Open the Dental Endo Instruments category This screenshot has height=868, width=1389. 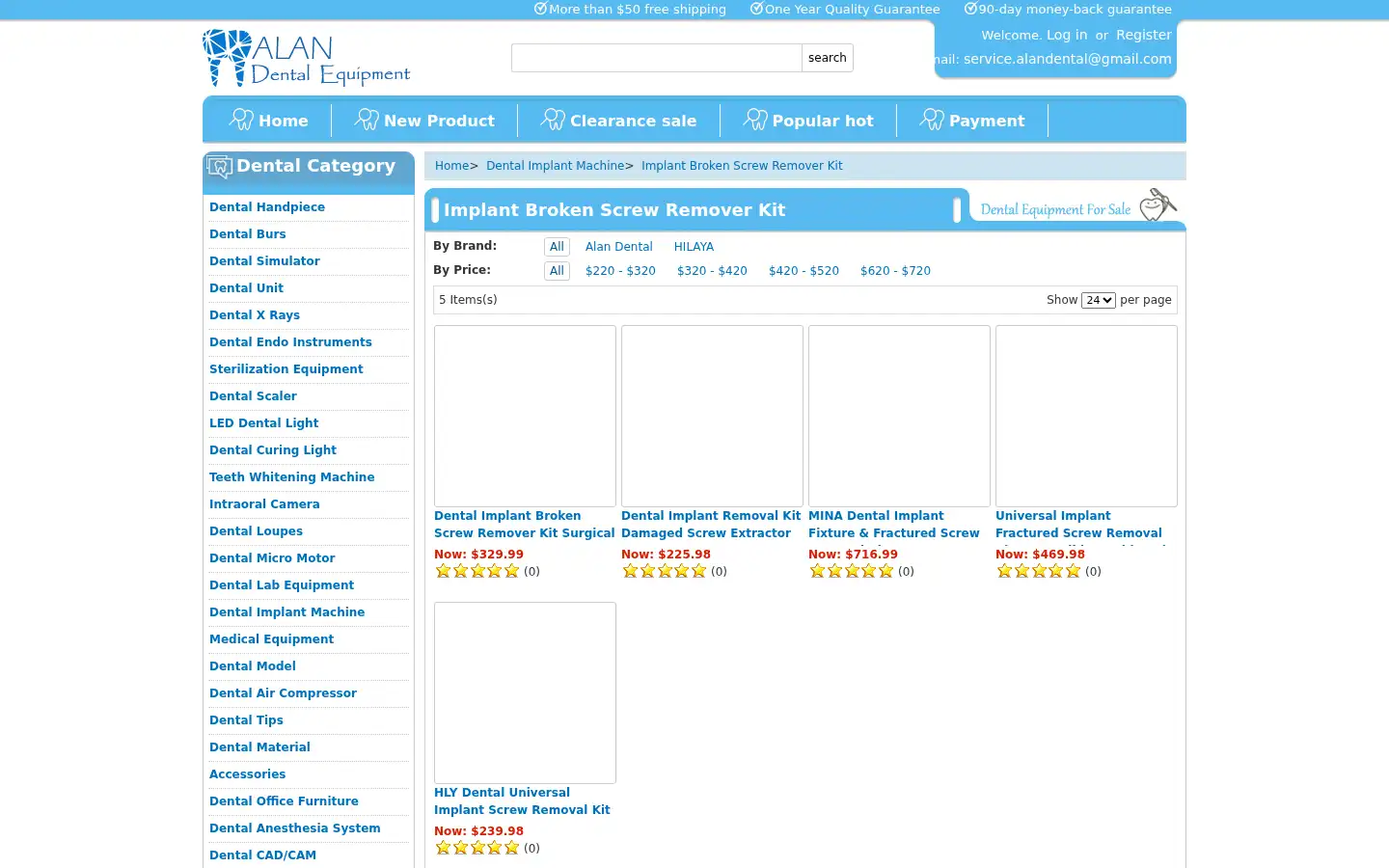[x=290, y=342]
